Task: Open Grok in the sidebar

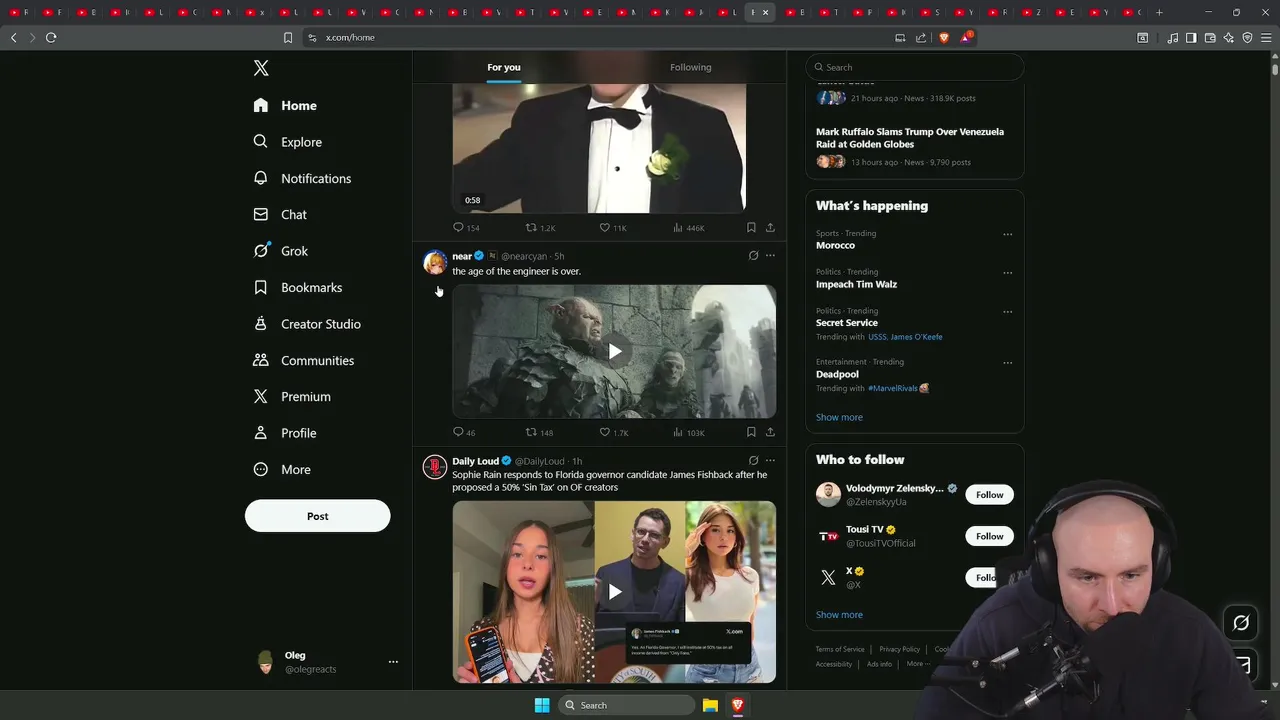Action: coord(281,251)
